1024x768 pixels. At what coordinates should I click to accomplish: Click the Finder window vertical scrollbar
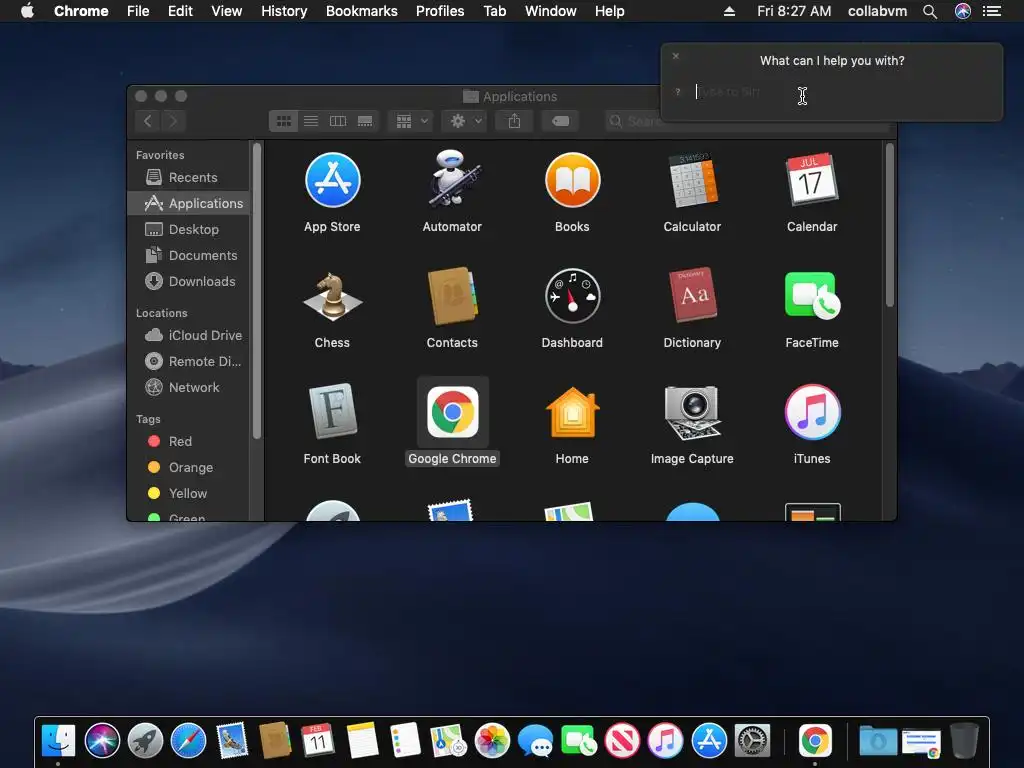point(889,225)
